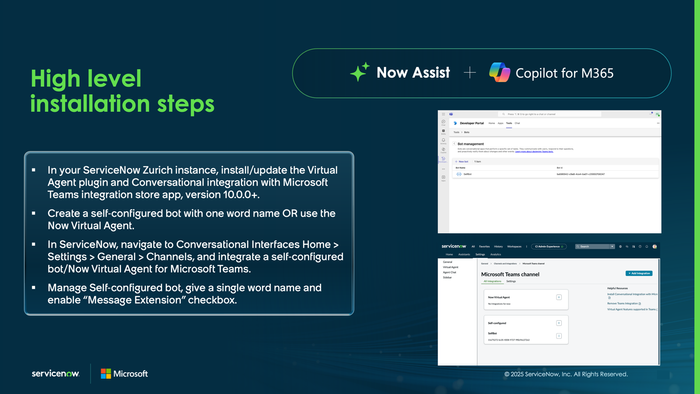Open the Settings tab under Microsoft Teams channel
Image resolution: width=700 pixels, height=394 pixels.
[x=511, y=281]
